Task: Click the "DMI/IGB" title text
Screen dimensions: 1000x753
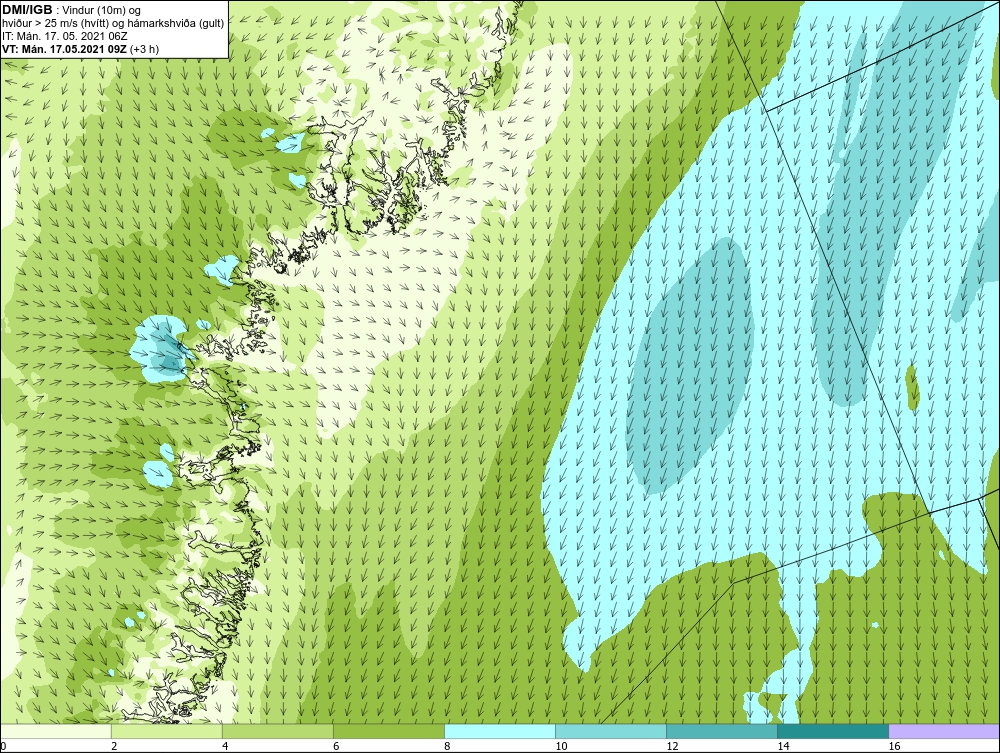Action: pyautogui.click(x=27, y=10)
